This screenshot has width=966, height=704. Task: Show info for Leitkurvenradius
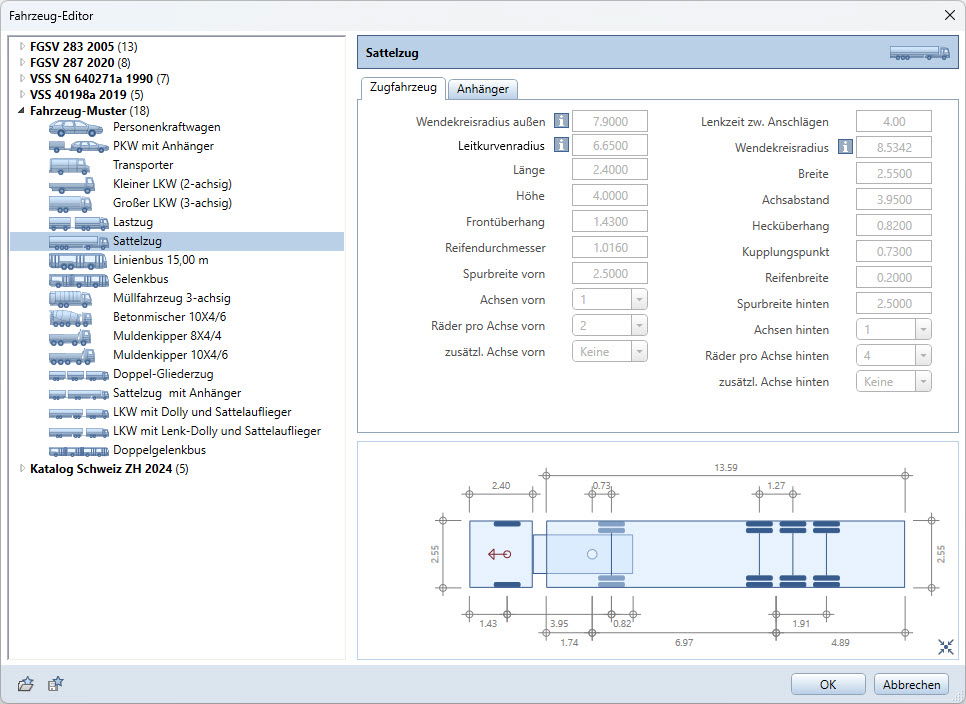click(x=561, y=145)
